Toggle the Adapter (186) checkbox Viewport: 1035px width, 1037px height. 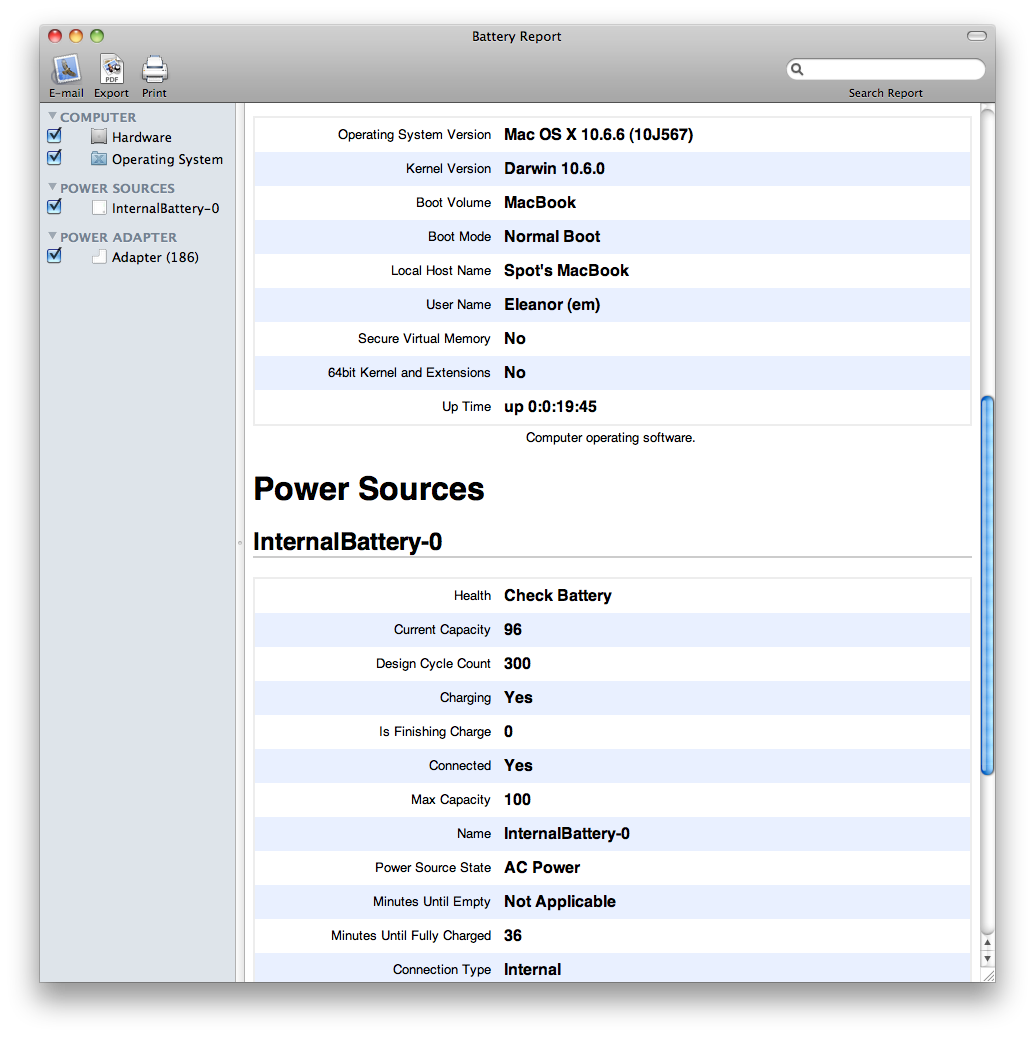point(54,255)
